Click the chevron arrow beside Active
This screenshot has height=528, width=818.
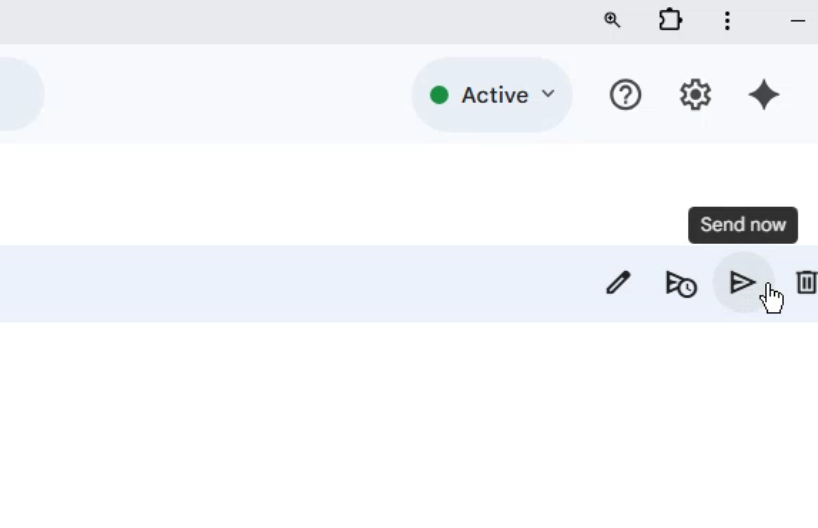coord(548,94)
